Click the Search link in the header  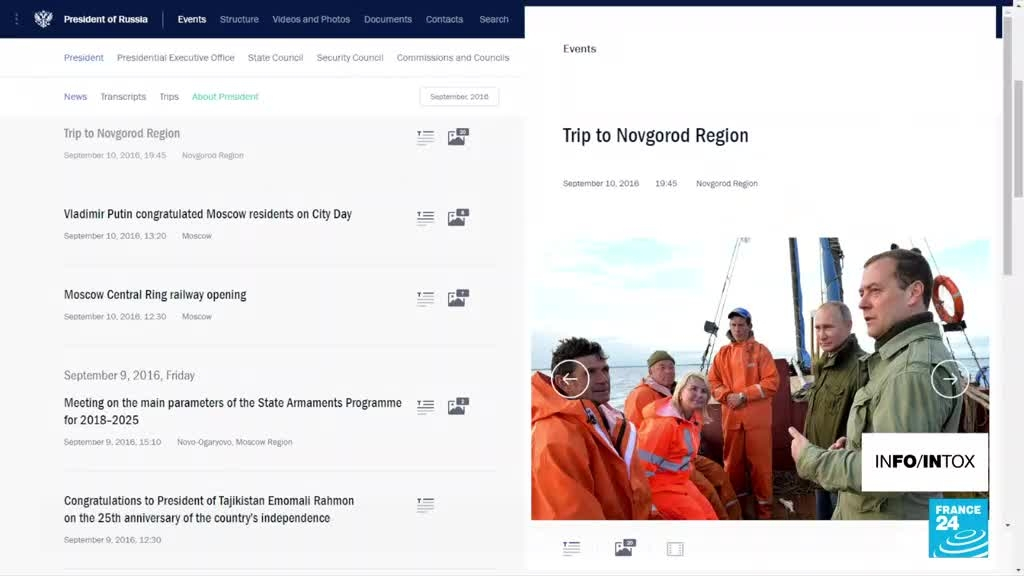pos(494,19)
